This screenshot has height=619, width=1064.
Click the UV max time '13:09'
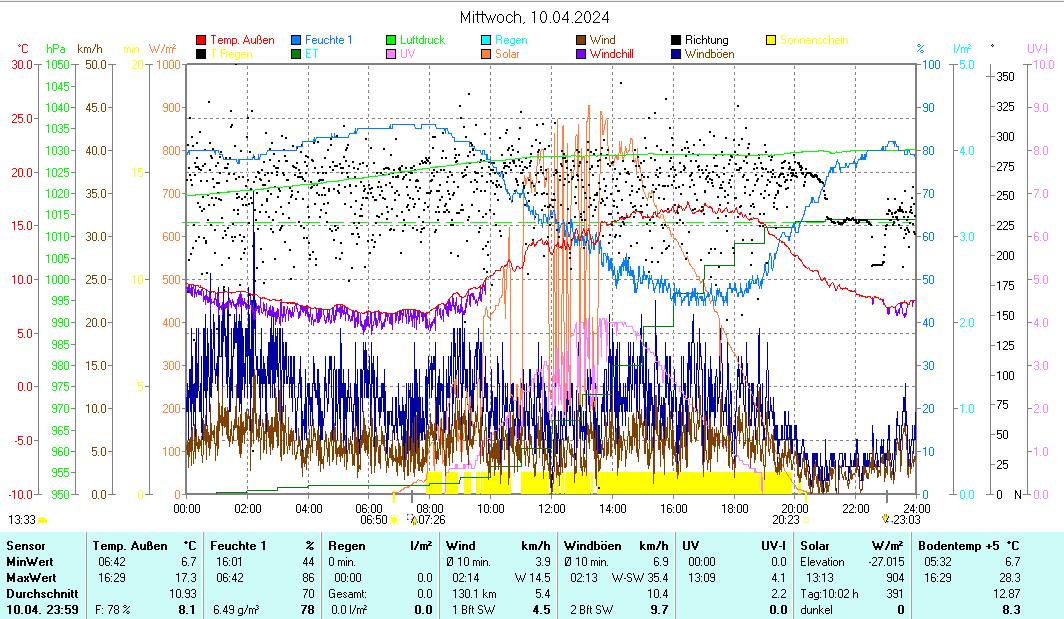702,578
